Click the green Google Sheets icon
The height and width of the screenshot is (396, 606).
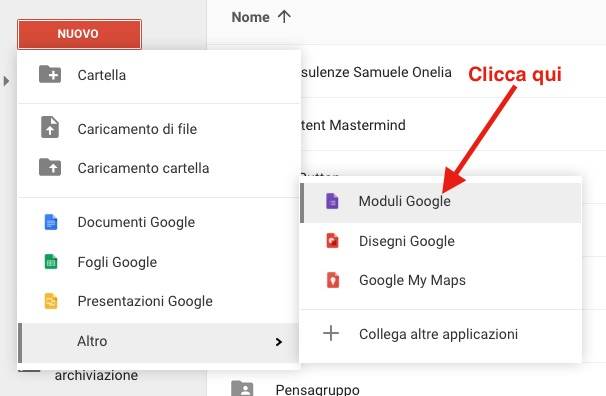click(x=51, y=262)
